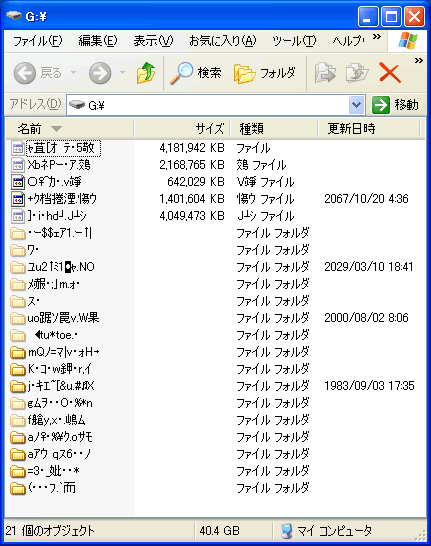
Task: Open the View (表示) menu
Action: click(153, 41)
